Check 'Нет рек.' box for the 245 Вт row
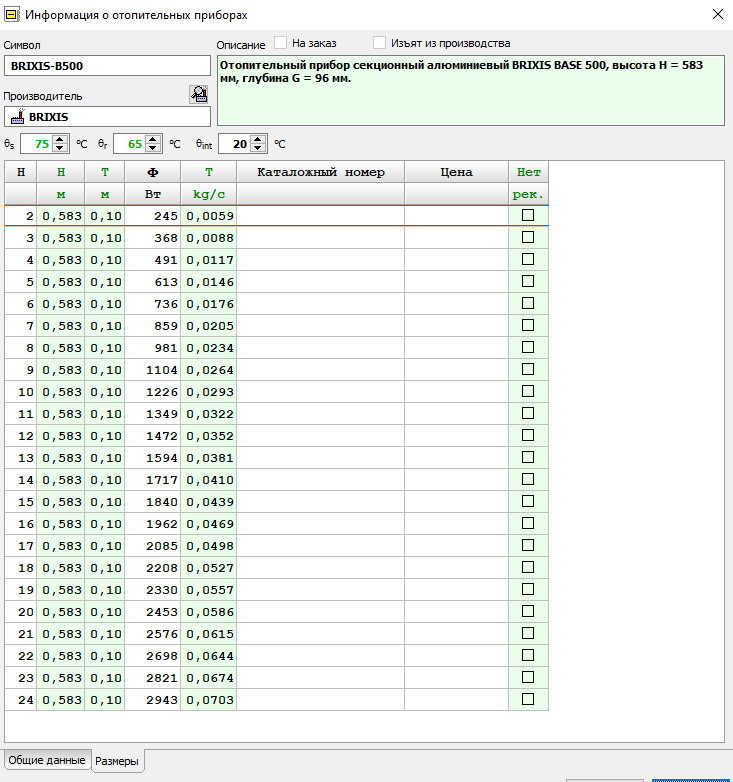The image size is (733, 782). [x=528, y=215]
